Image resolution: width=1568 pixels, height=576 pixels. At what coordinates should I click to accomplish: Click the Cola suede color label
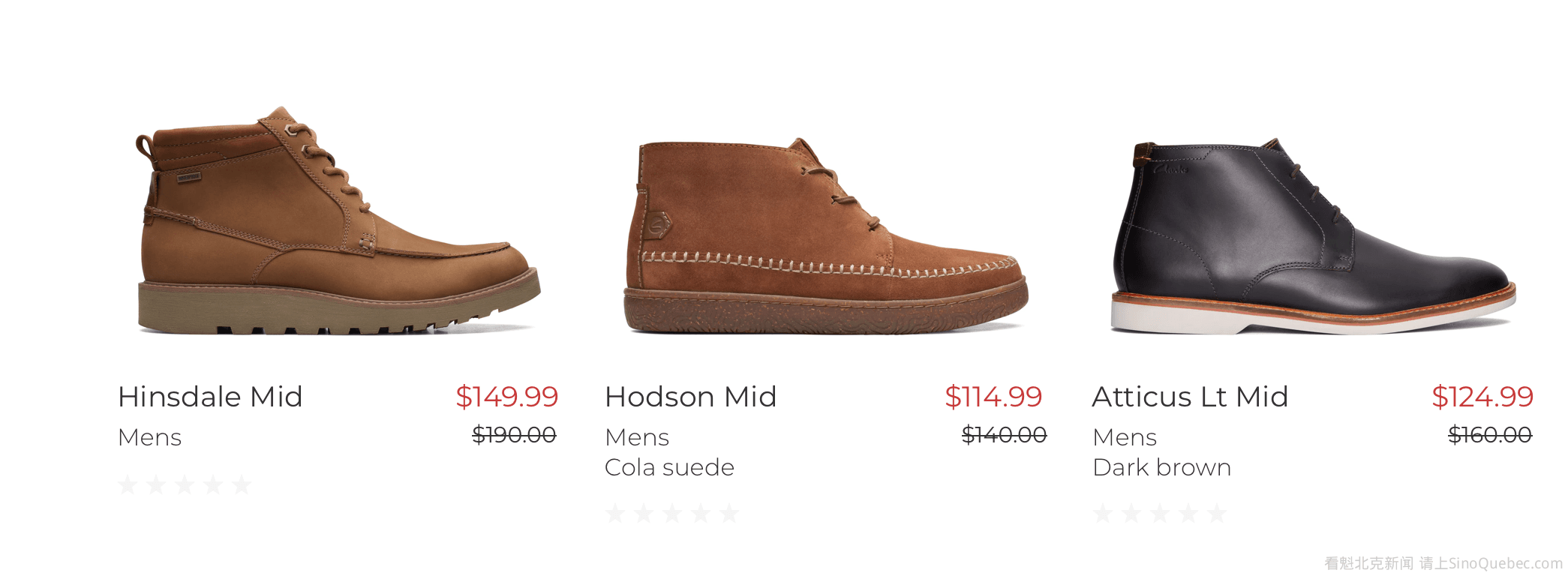pyautogui.click(x=669, y=467)
